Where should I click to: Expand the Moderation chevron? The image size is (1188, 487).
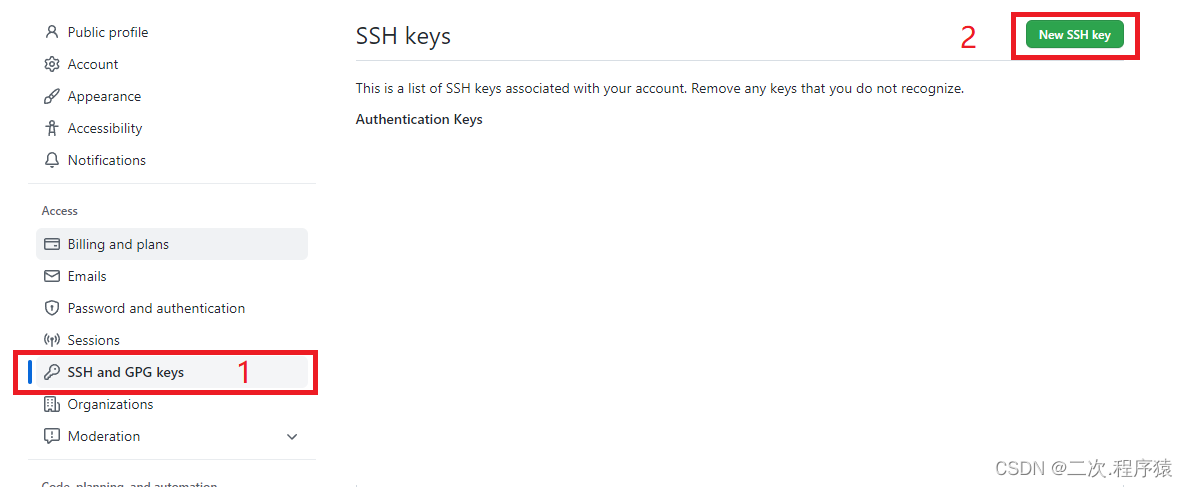[x=292, y=436]
